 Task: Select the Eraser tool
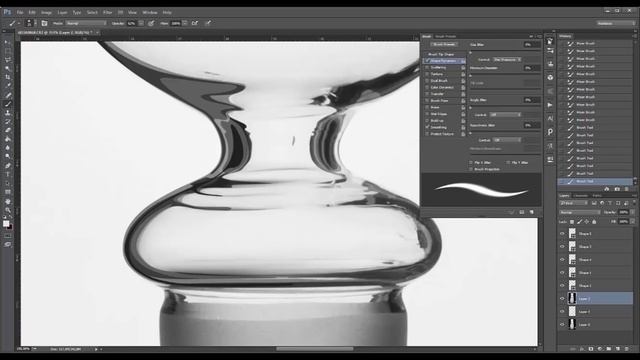(8, 130)
